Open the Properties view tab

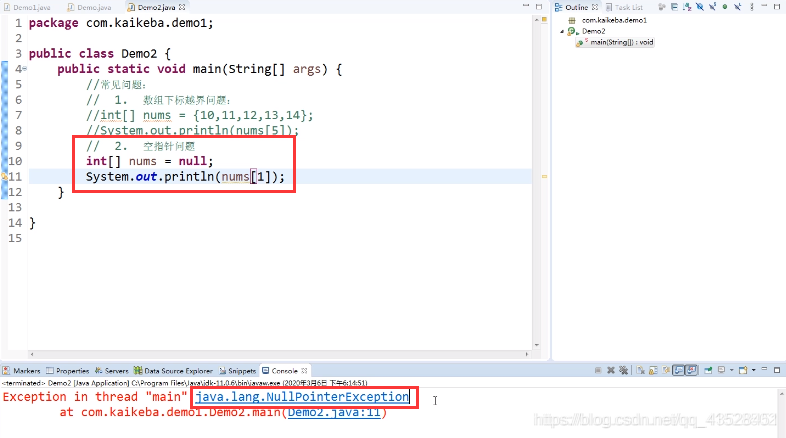pyautogui.click(x=68, y=371)
